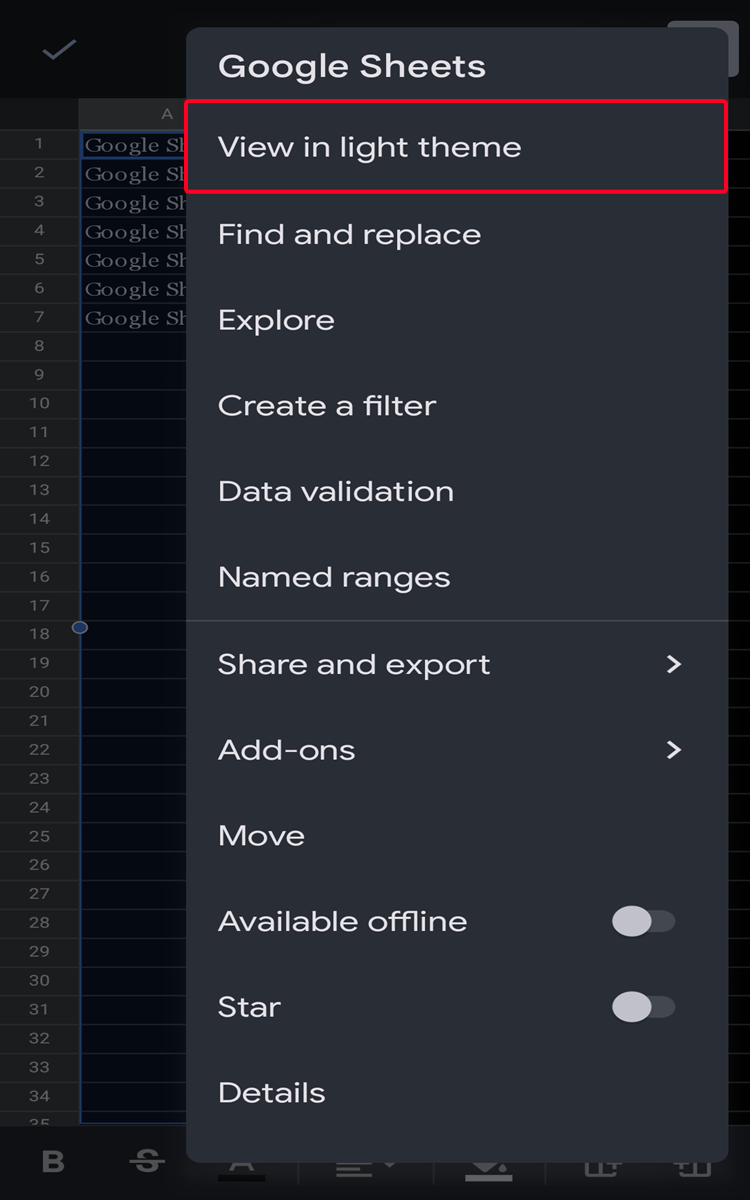Expand the Share and export submenu
Image resolution: width=750 pixels, height=1200 pixels.
click(455, 664)
